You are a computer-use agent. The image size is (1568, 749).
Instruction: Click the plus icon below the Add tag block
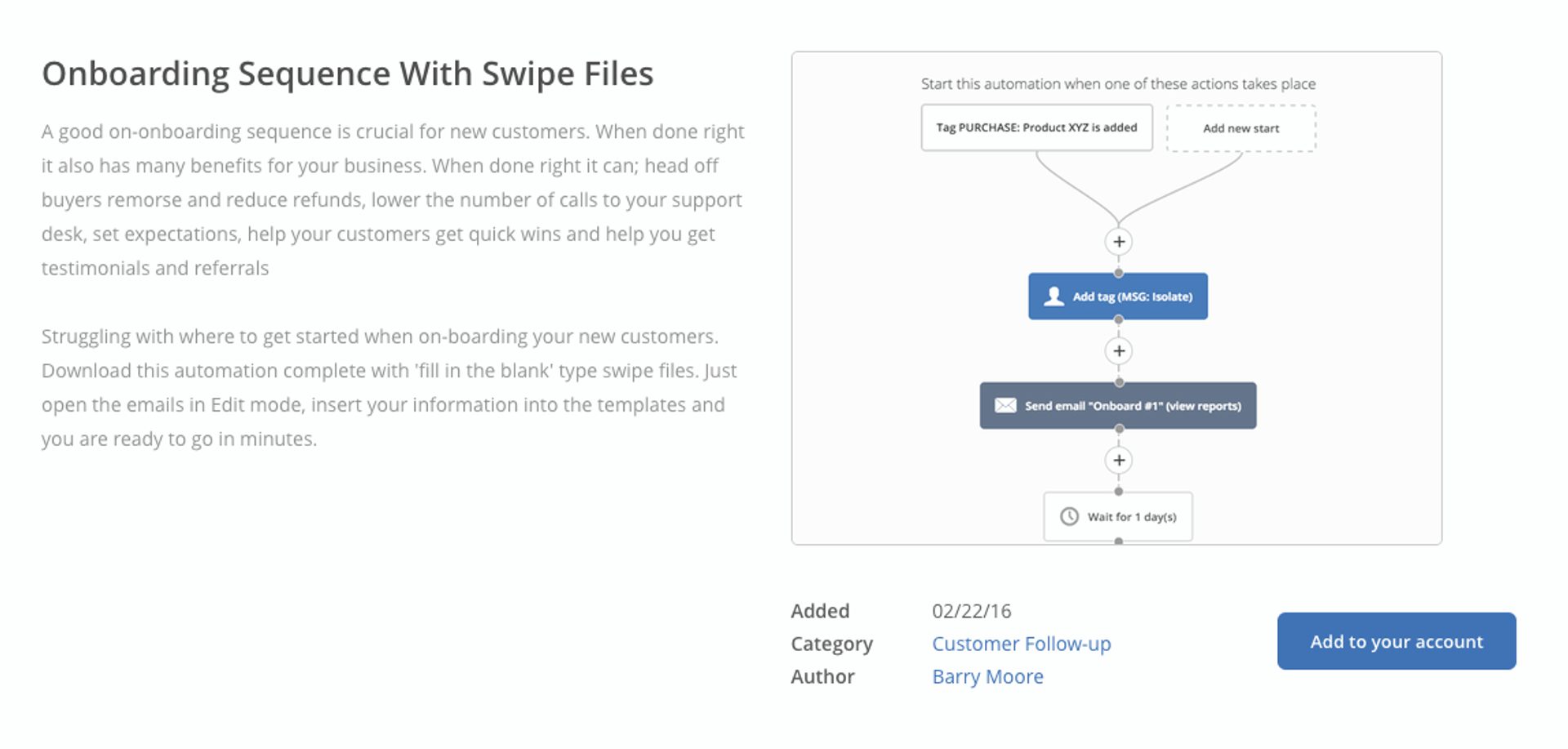click(1118, 351)
